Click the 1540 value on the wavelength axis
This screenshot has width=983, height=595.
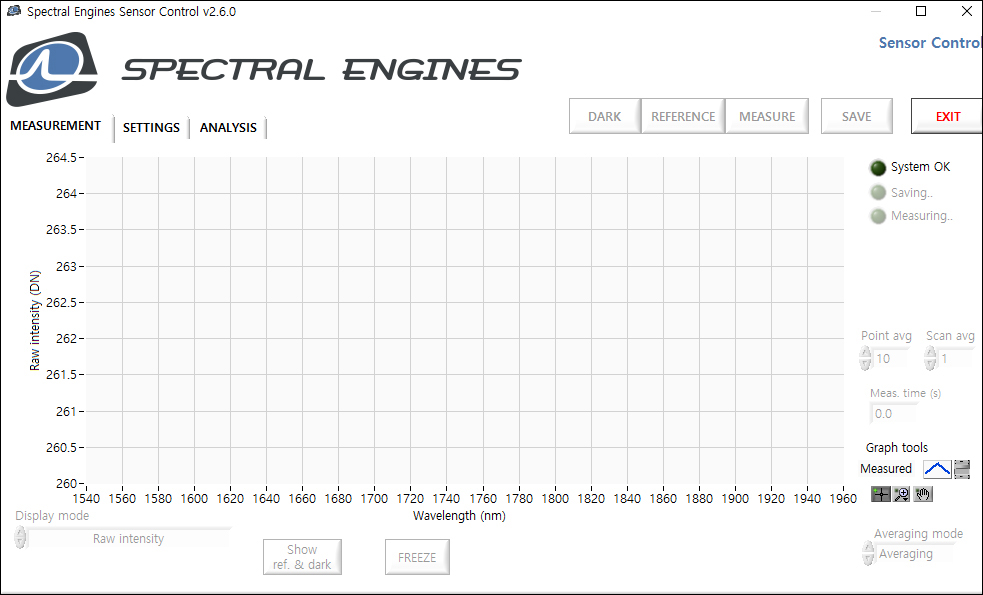pos(86,498)
